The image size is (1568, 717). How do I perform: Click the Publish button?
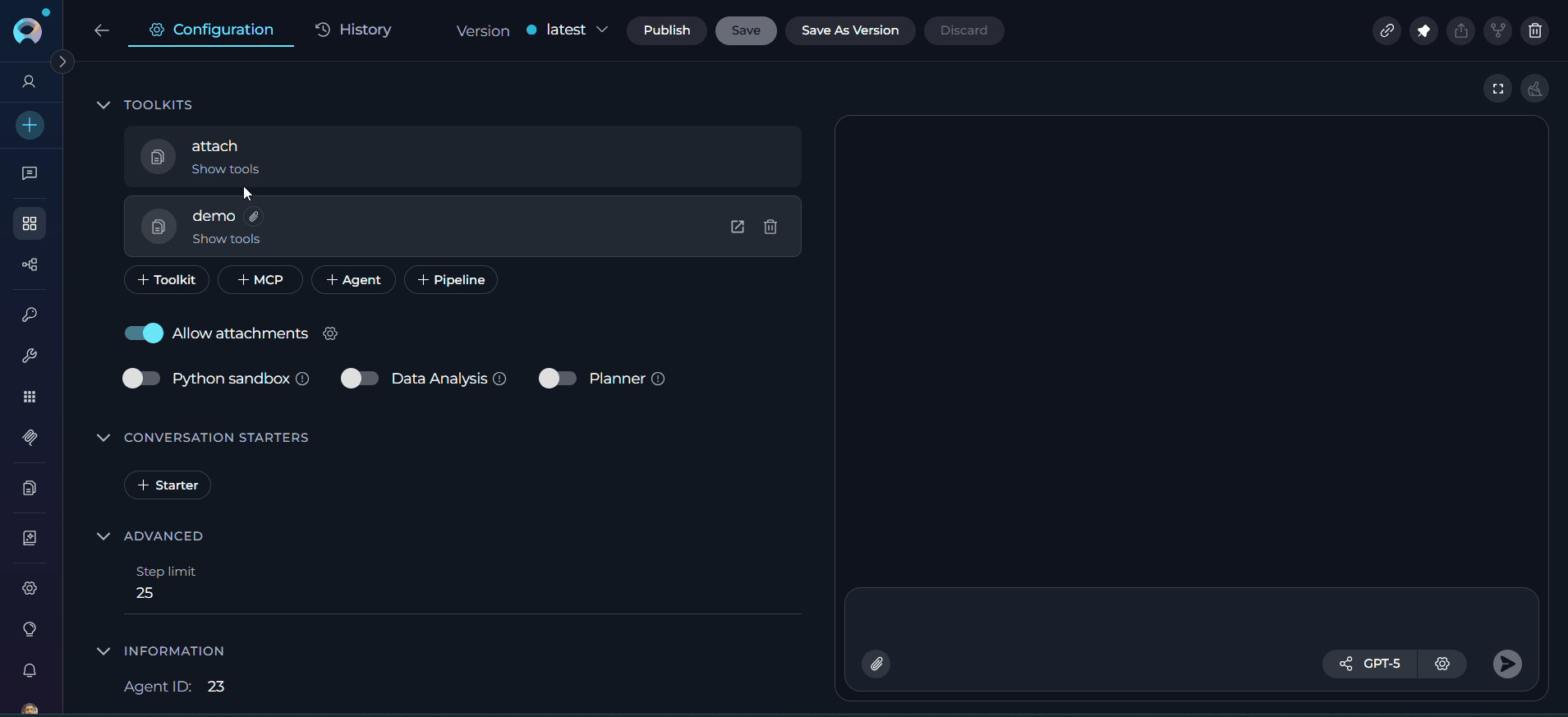666,30
